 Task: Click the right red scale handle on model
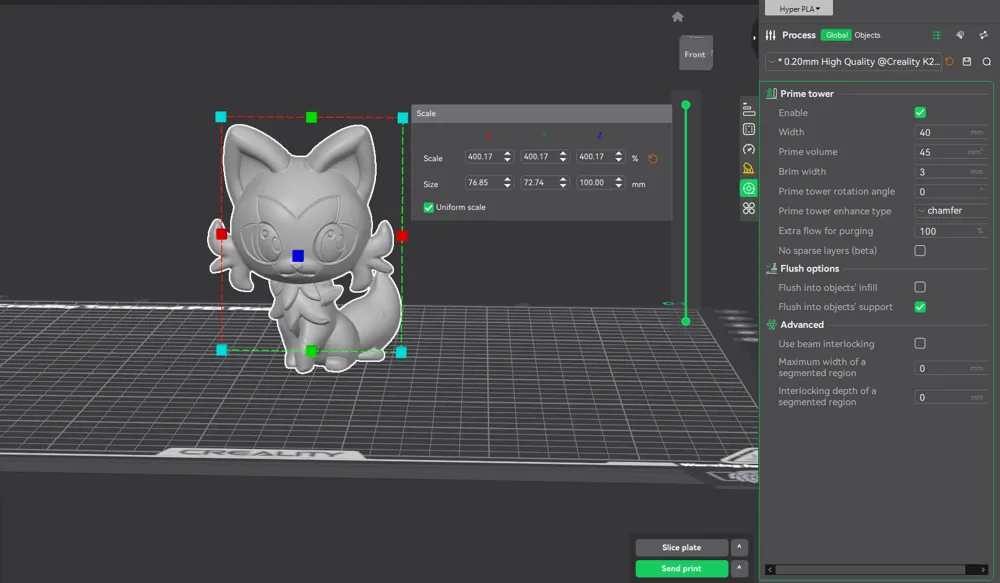coord(402,236)
